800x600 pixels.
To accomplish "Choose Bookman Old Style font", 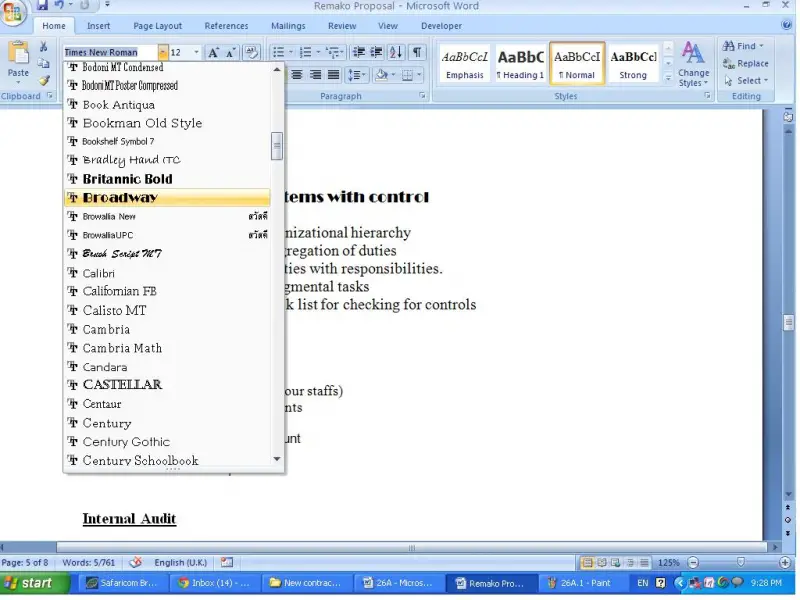I will tap(167, 123).
